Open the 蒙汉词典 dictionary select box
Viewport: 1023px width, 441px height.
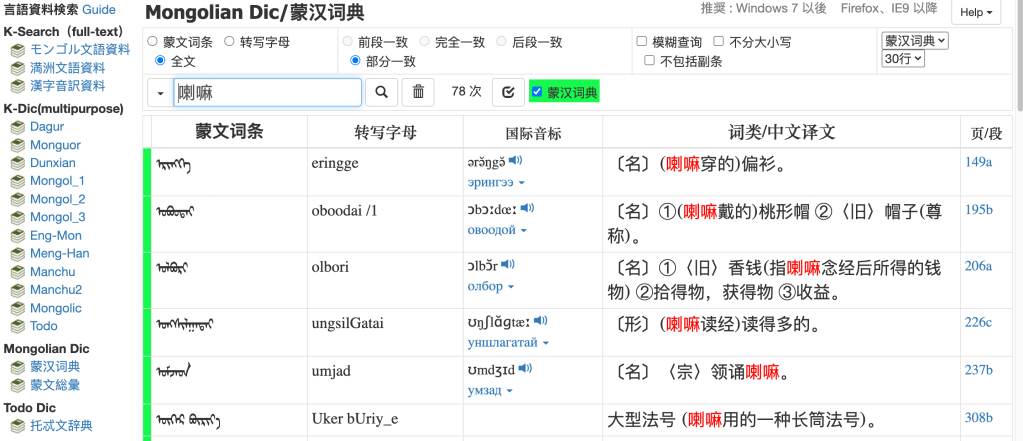tap(914, 41)
